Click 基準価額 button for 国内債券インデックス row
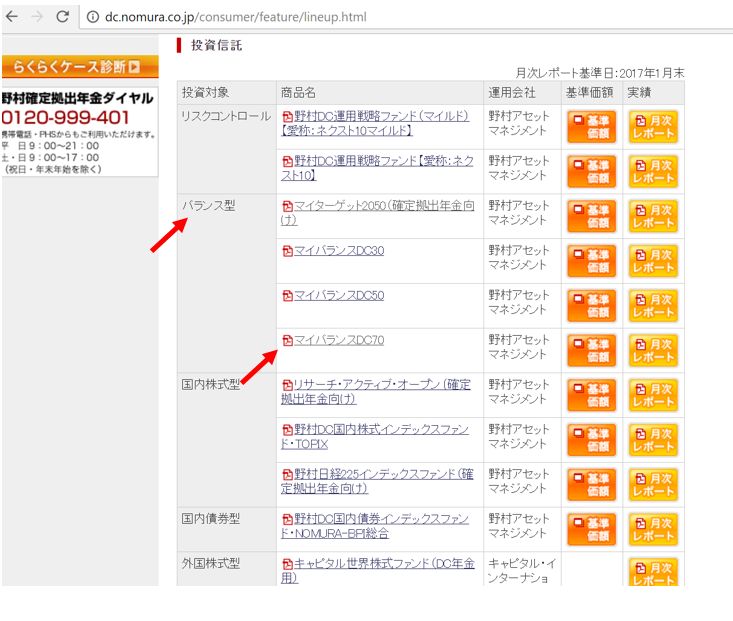 click(592, 530)
